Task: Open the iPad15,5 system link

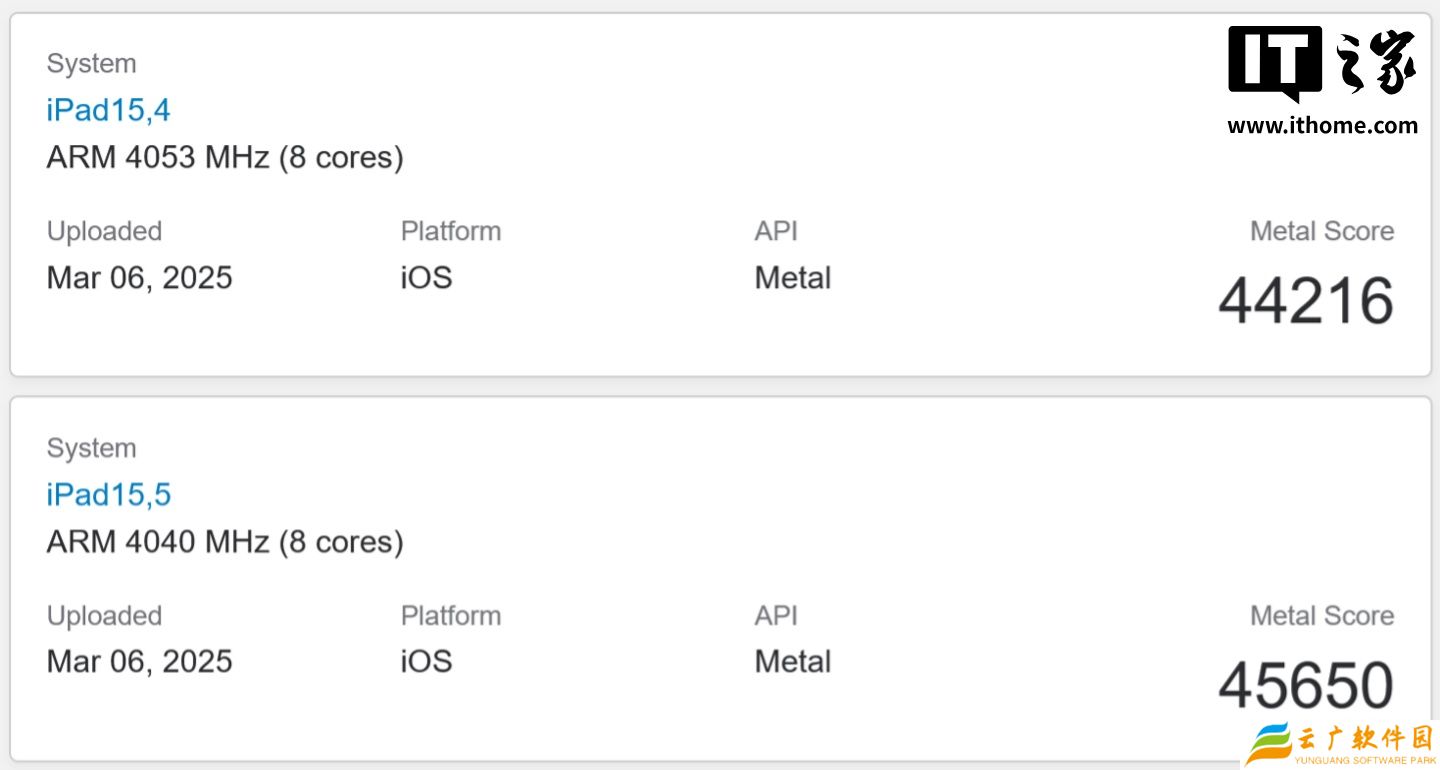Action: 108,494
